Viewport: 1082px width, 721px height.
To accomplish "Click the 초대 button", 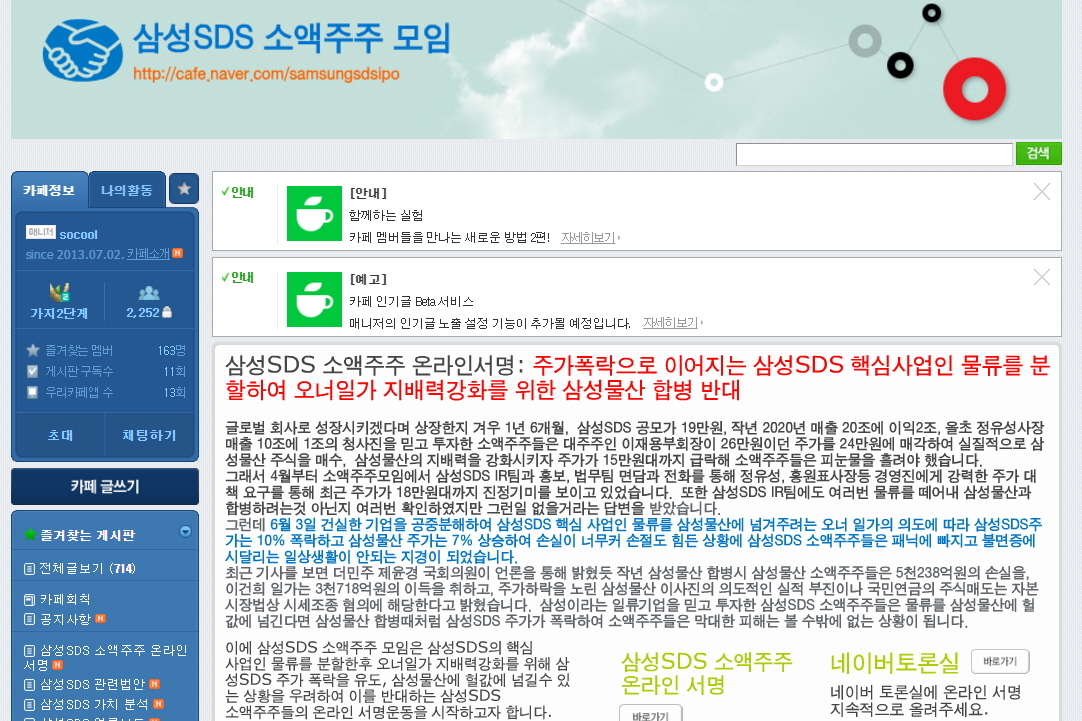I will tap(60, 435).
